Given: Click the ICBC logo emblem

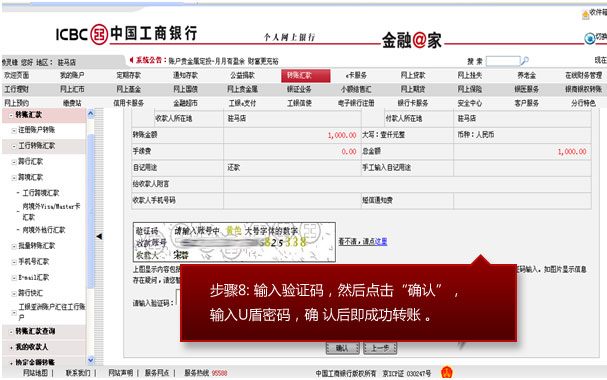Looking at the screenshot, I should click(x=99, y=34).
